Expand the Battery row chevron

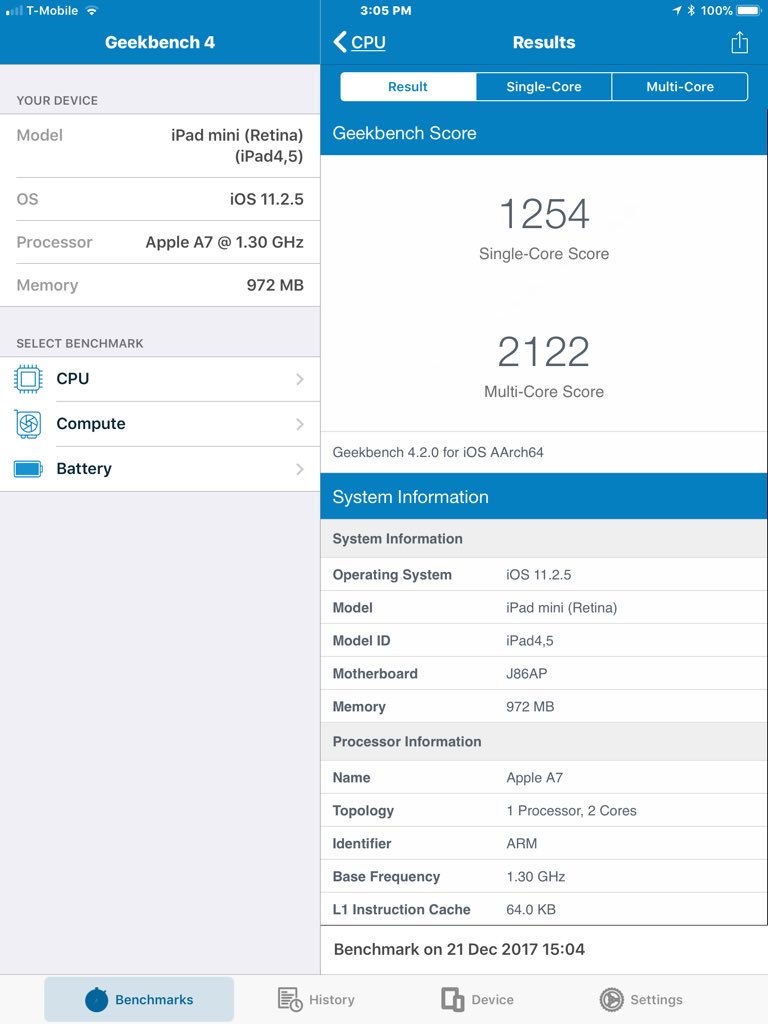300,470
